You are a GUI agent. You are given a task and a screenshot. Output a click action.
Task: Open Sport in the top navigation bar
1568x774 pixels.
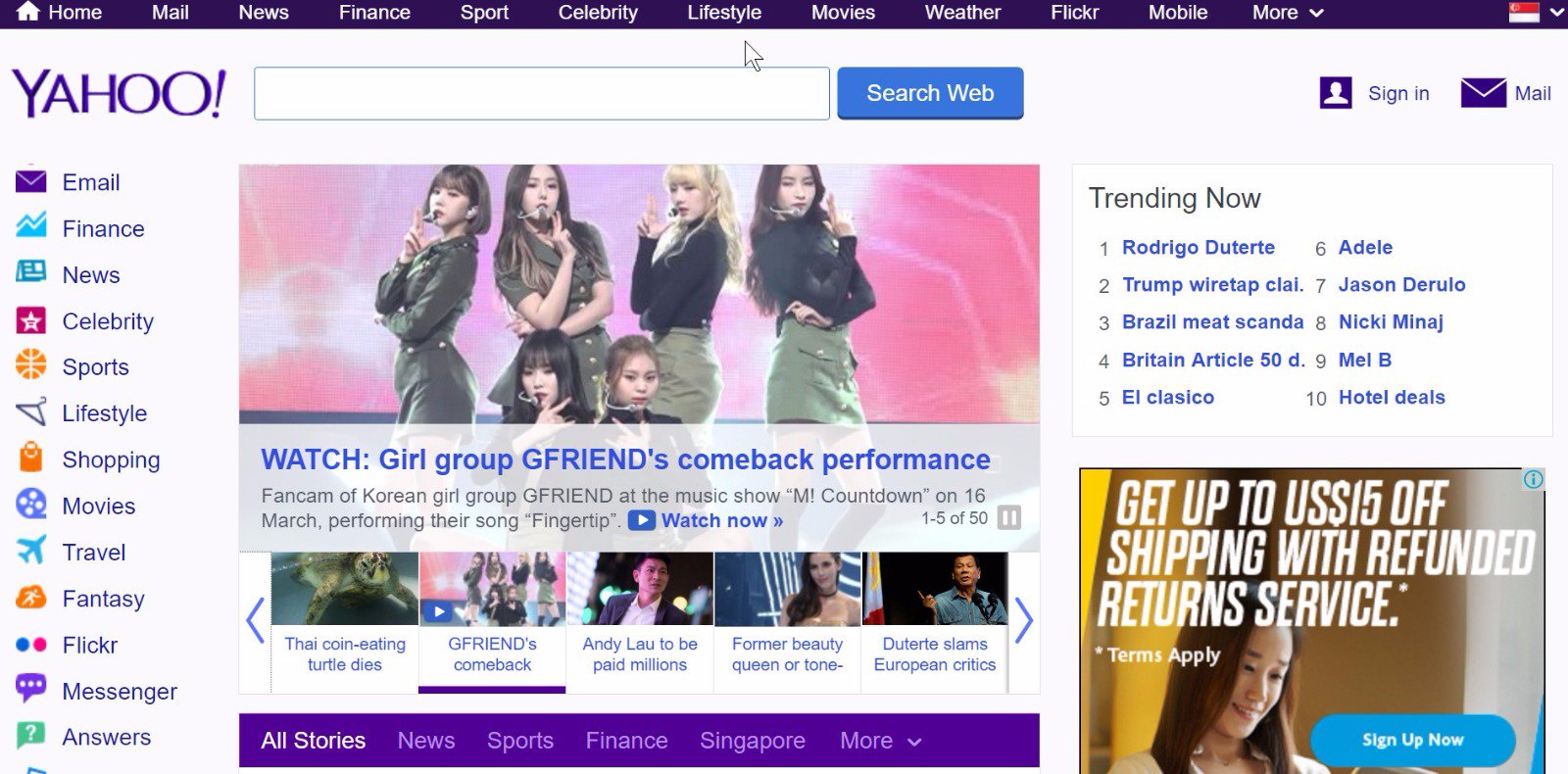(484, 13)
